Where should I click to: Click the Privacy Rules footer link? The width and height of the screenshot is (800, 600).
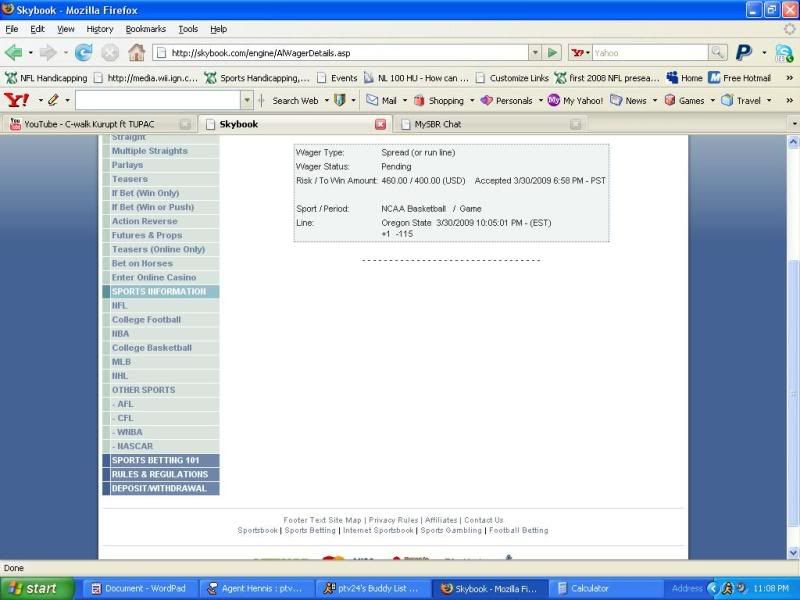pyautogui.click(x=393, y=520)
